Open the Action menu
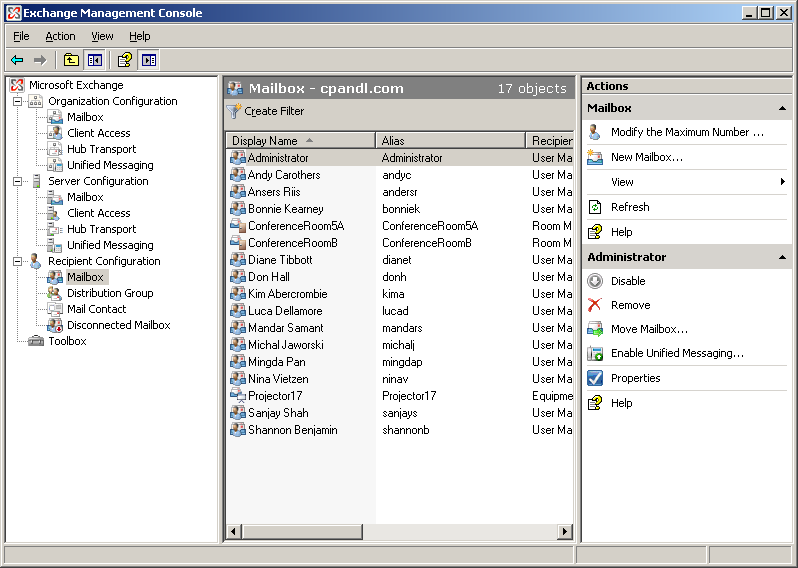 [x=60, y=36]
